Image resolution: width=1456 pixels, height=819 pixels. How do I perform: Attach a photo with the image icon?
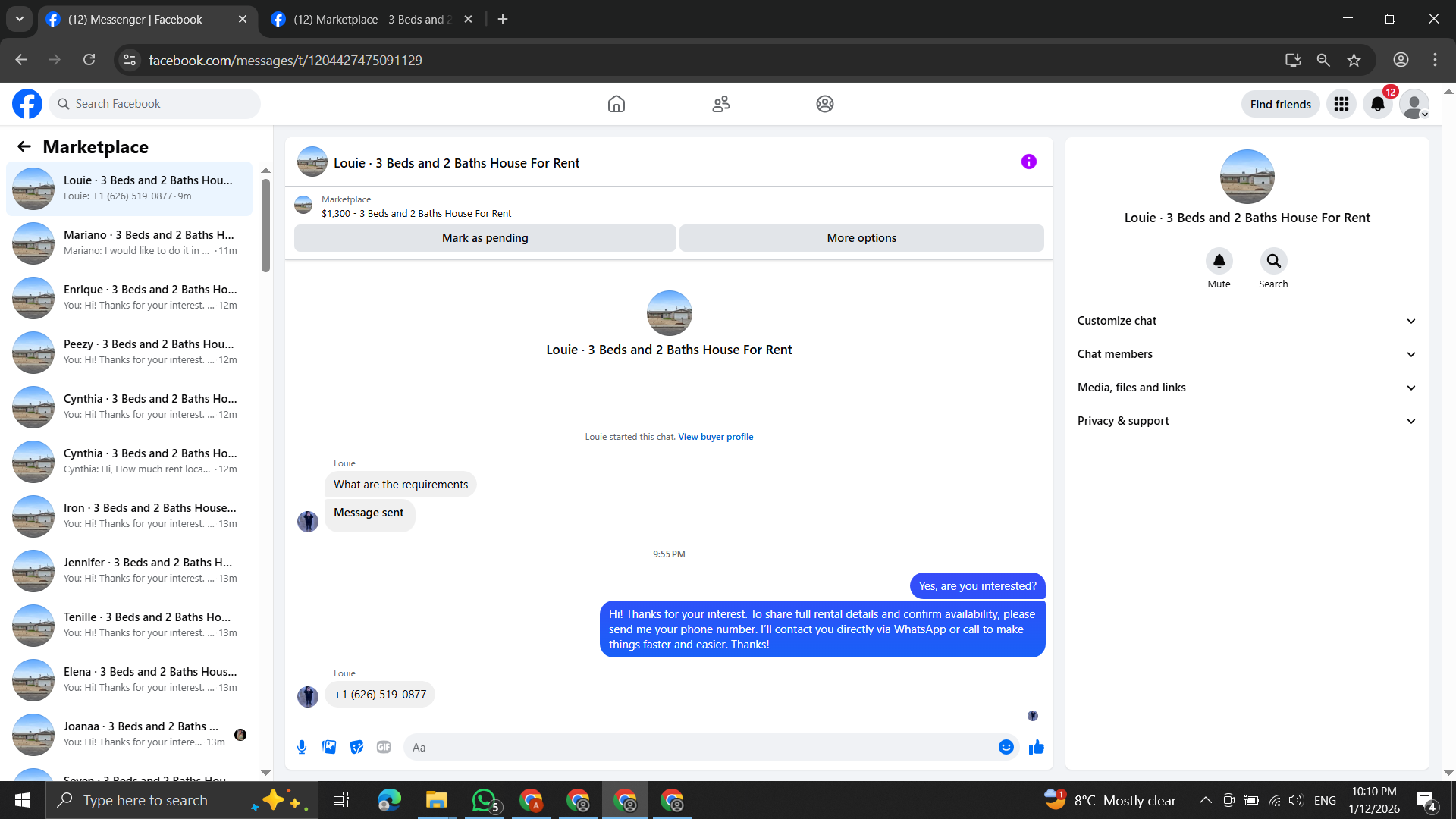point(329,747)
